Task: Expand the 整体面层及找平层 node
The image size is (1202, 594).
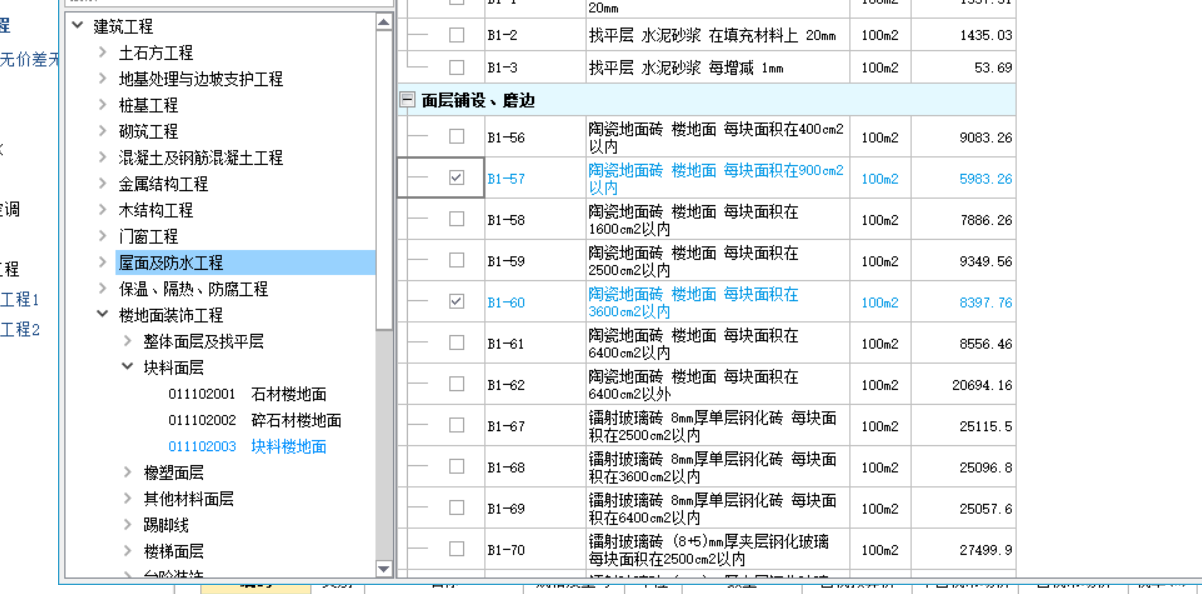Action: pos(127,341)
